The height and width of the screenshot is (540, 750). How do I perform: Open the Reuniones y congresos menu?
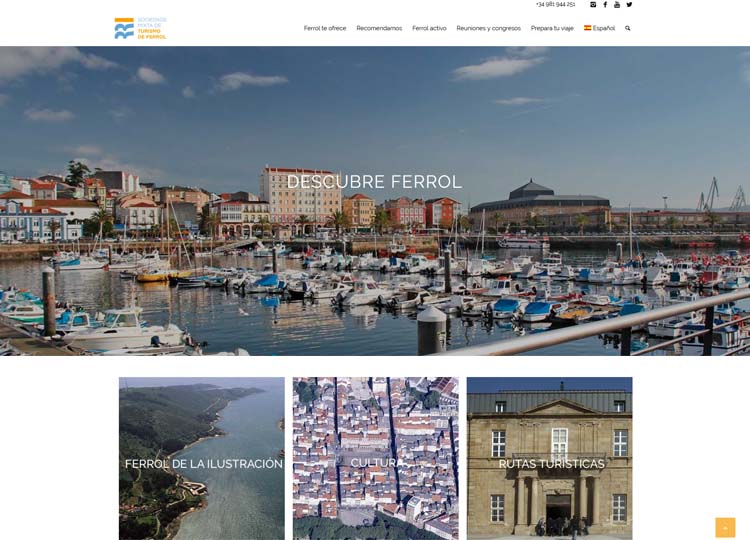coord(488,28)
